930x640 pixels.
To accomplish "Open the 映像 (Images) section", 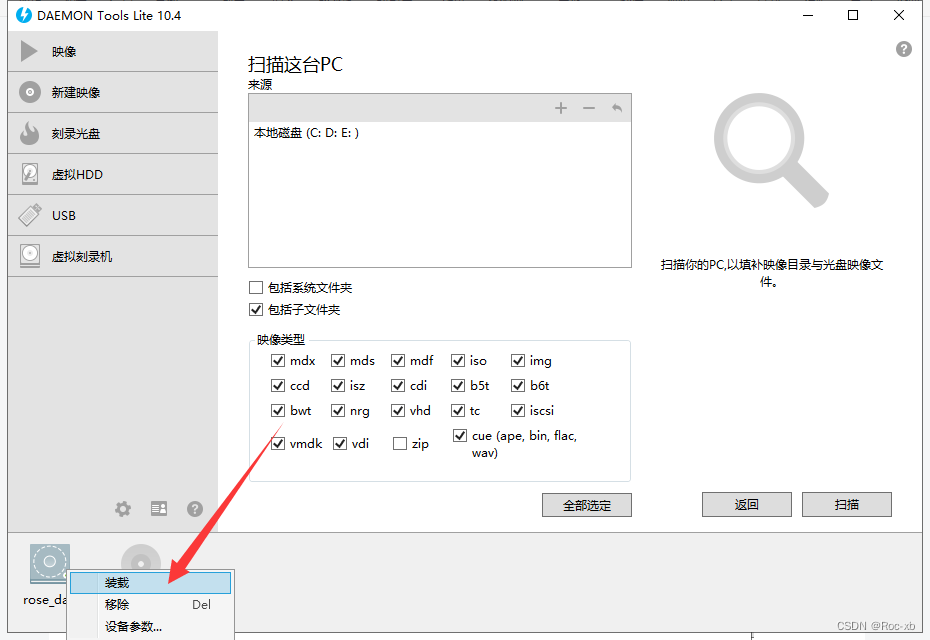I will 113,52.
